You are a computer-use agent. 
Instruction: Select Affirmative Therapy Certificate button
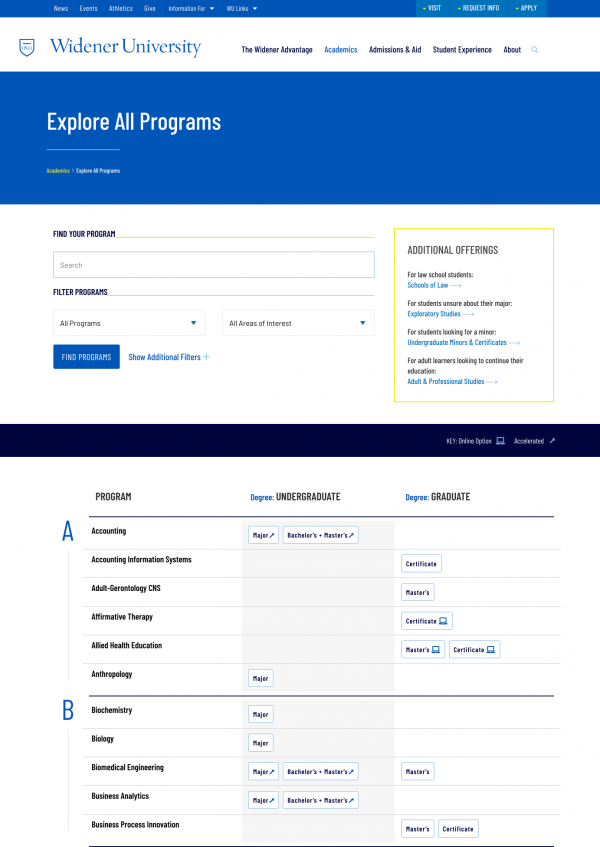[427, 621]
